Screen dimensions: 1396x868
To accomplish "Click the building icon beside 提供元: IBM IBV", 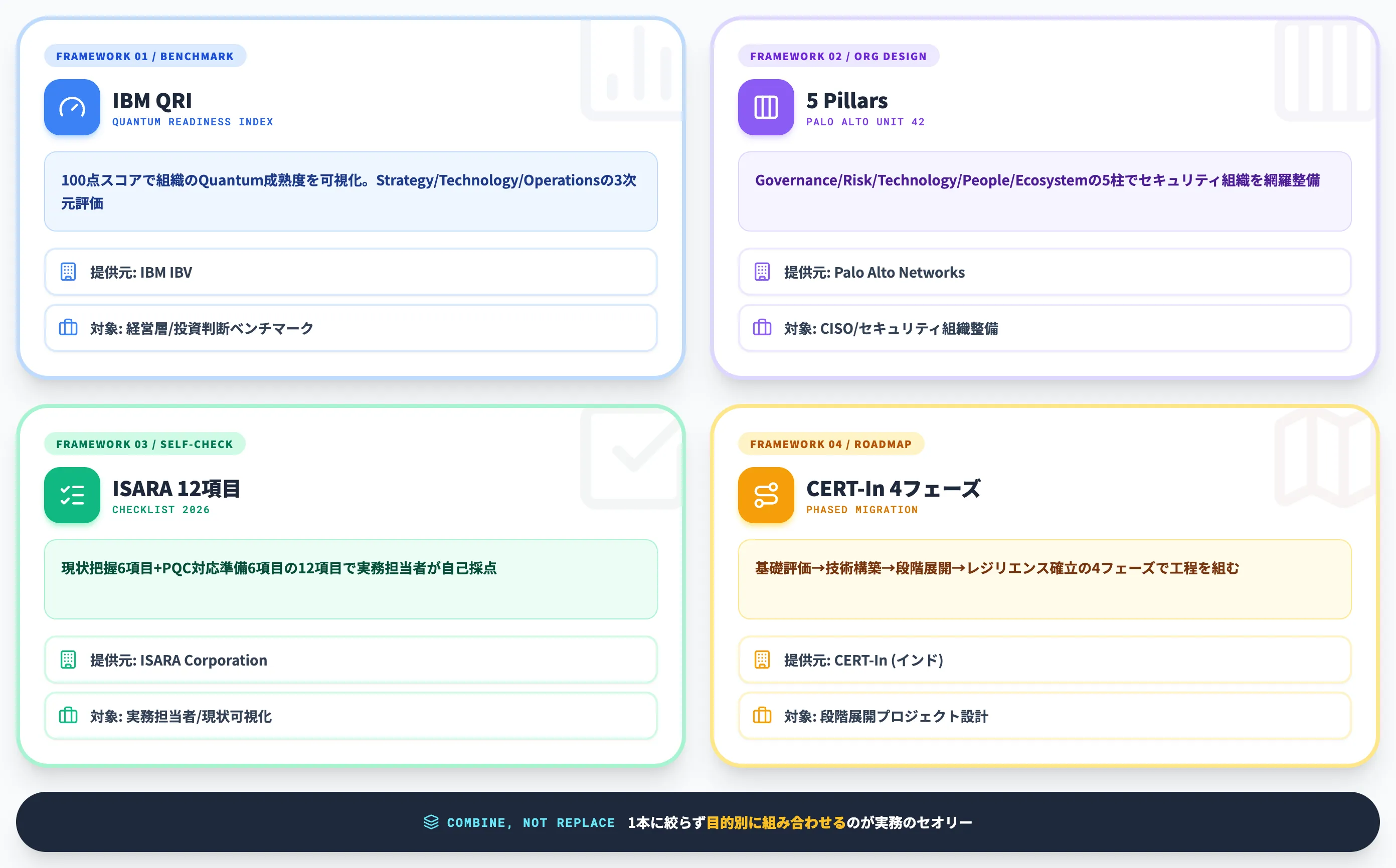I will [68, 272].
